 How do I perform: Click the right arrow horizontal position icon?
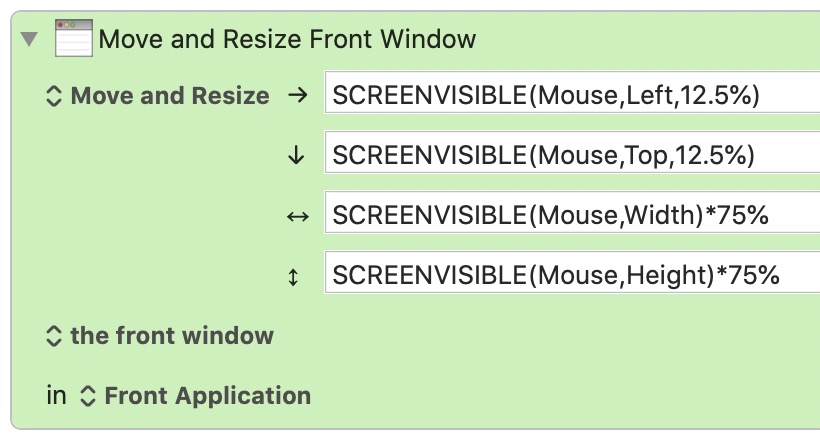point(298,95)
